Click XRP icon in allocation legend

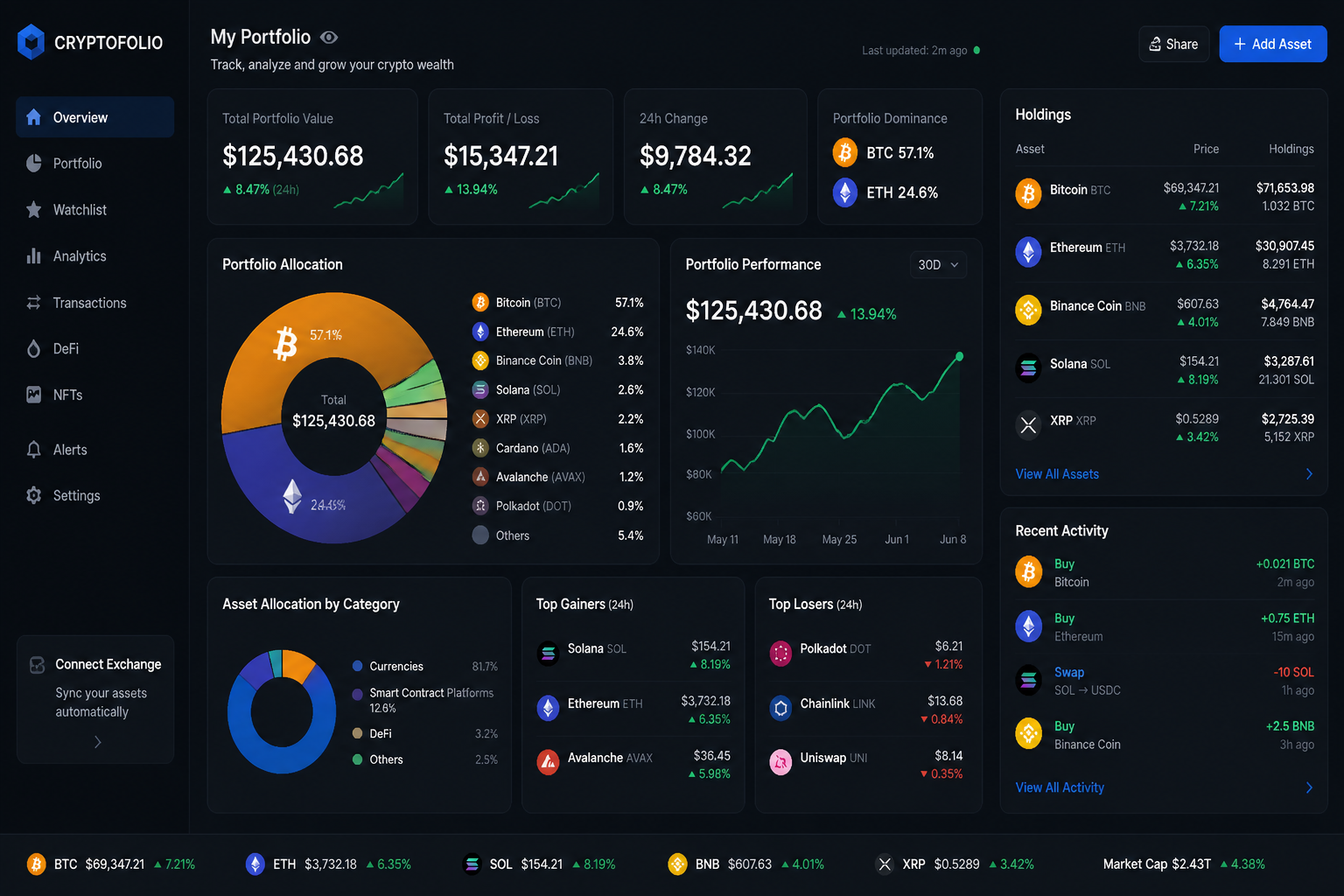pos(480,419)
